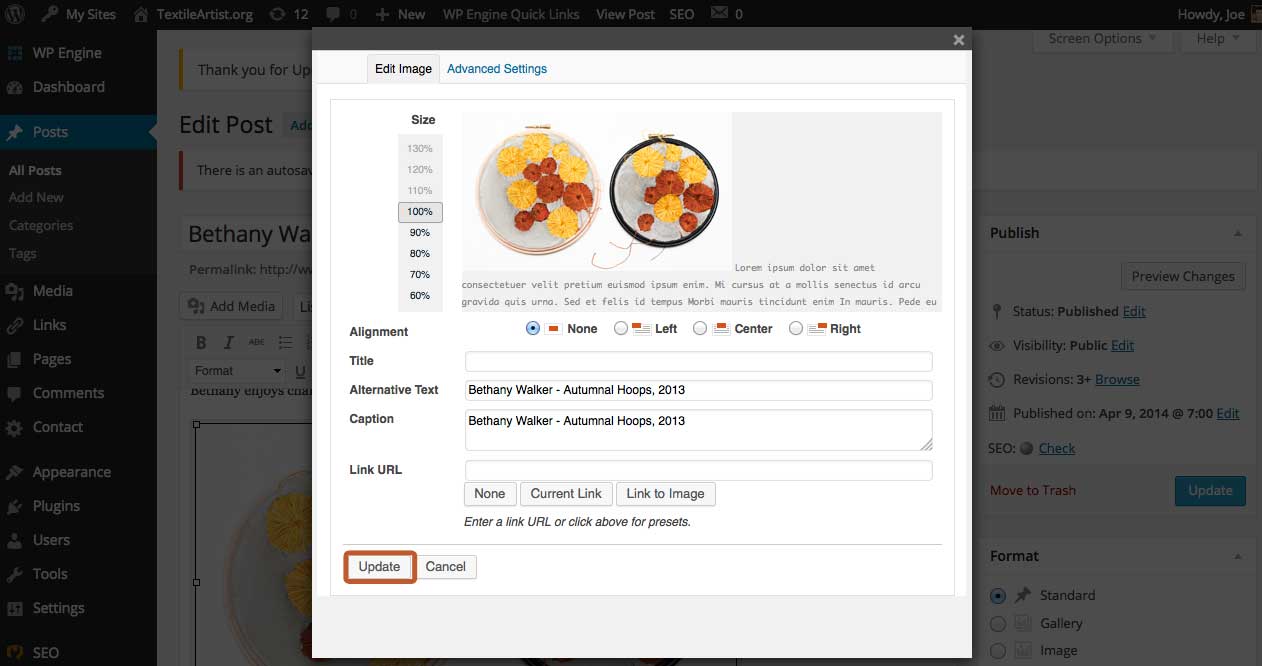Open the SEO plugin icon in the sidebar
Image resolution: width=1262 pixels, height=666 pixels.
(x=15, y=652)
